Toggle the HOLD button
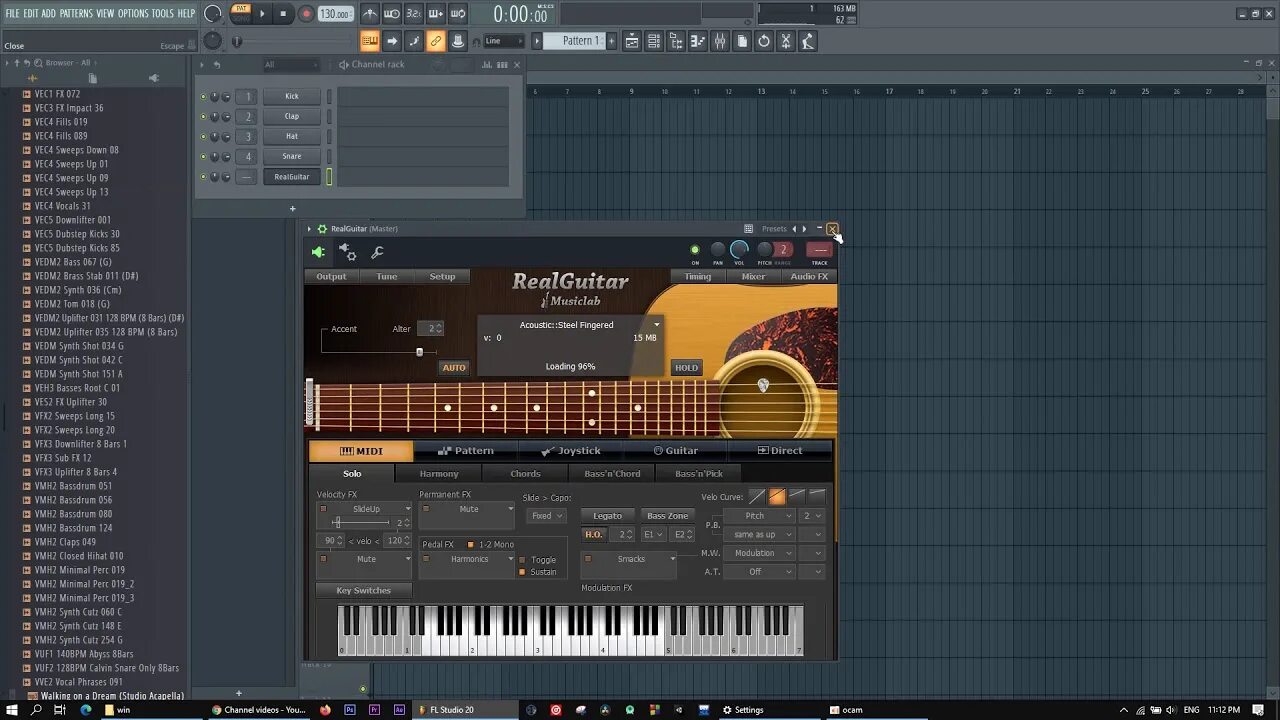 [x=686, y=367]
